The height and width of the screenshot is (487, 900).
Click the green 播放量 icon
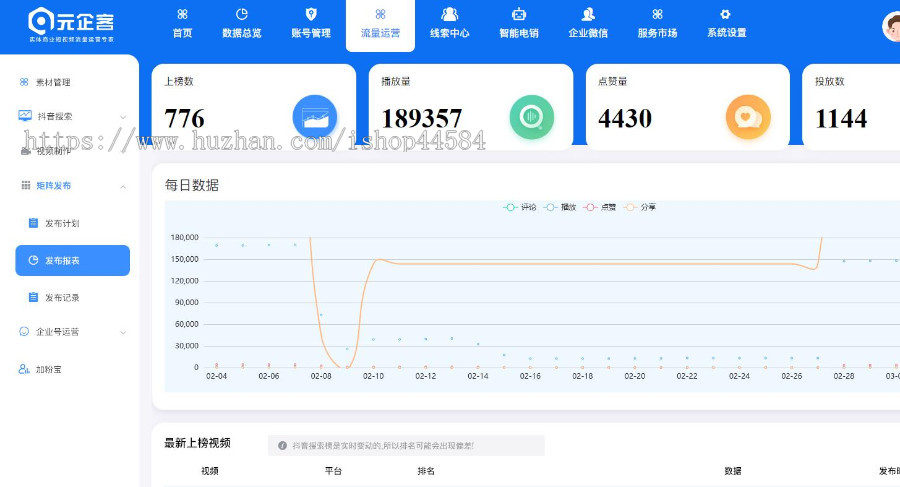[x=532, y=117]
